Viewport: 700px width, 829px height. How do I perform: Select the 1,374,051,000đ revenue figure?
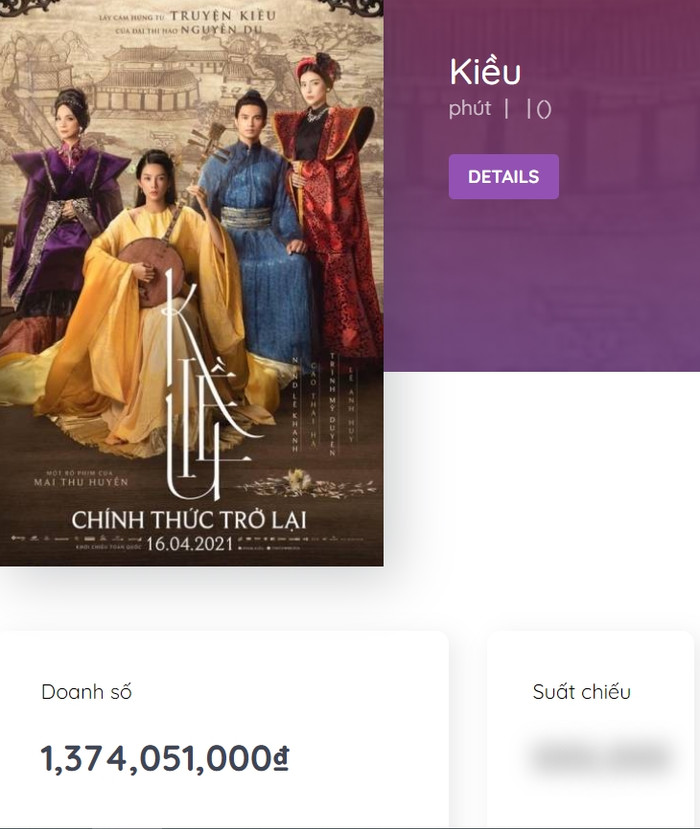click(x=165, y=759)
